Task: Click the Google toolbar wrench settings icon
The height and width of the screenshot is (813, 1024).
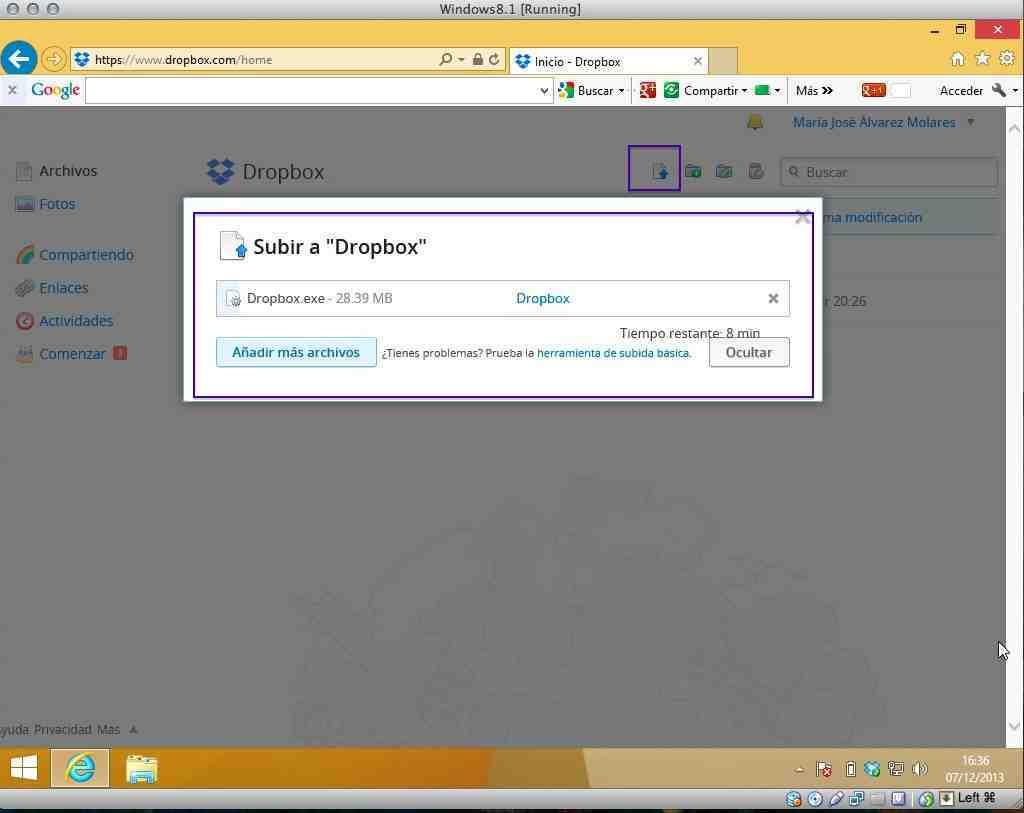Action: tap(998, 90)
